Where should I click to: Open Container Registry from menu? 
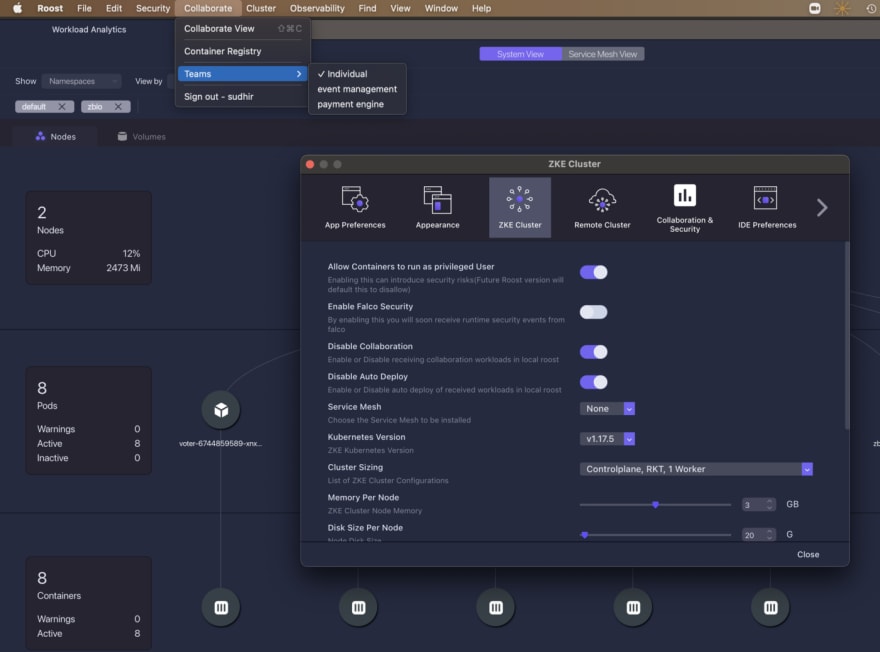(x=242, y=51)
